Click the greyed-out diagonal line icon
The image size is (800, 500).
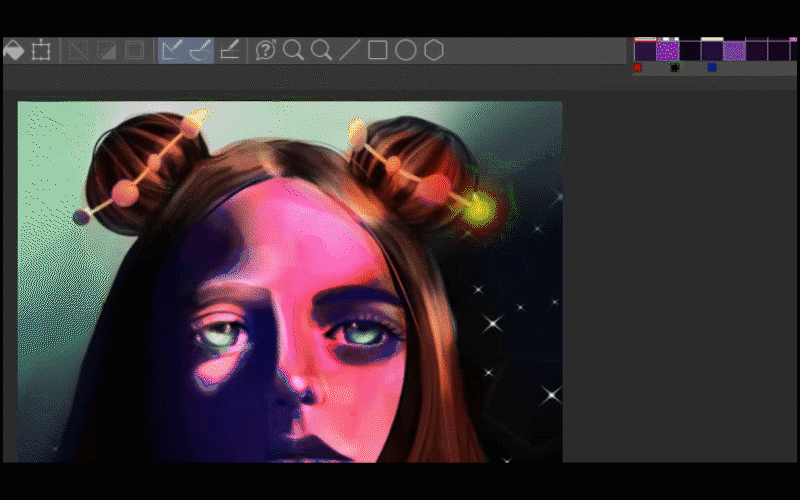click(79, 51)
